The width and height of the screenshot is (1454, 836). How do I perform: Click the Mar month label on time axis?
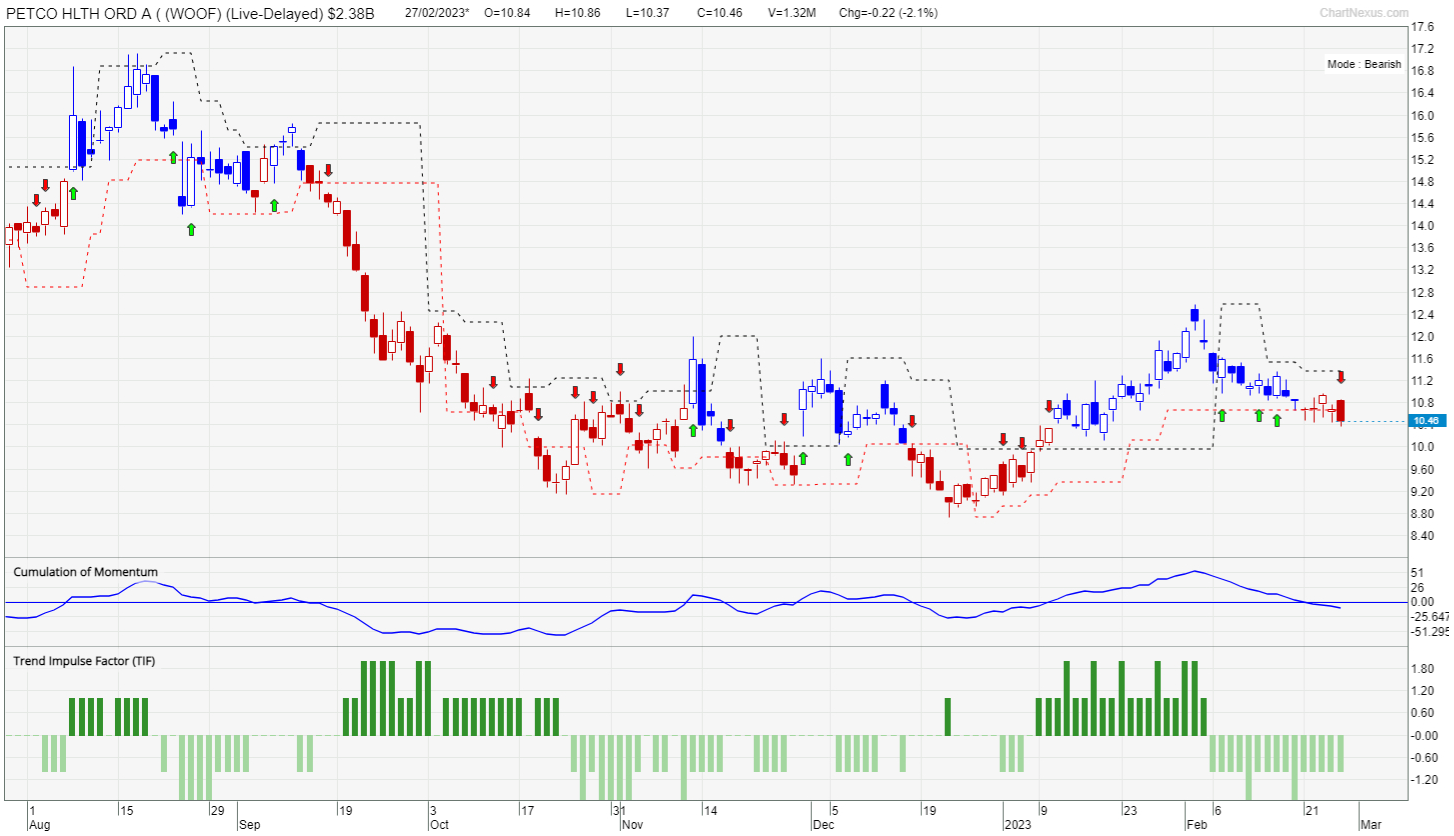point(1369,826)
